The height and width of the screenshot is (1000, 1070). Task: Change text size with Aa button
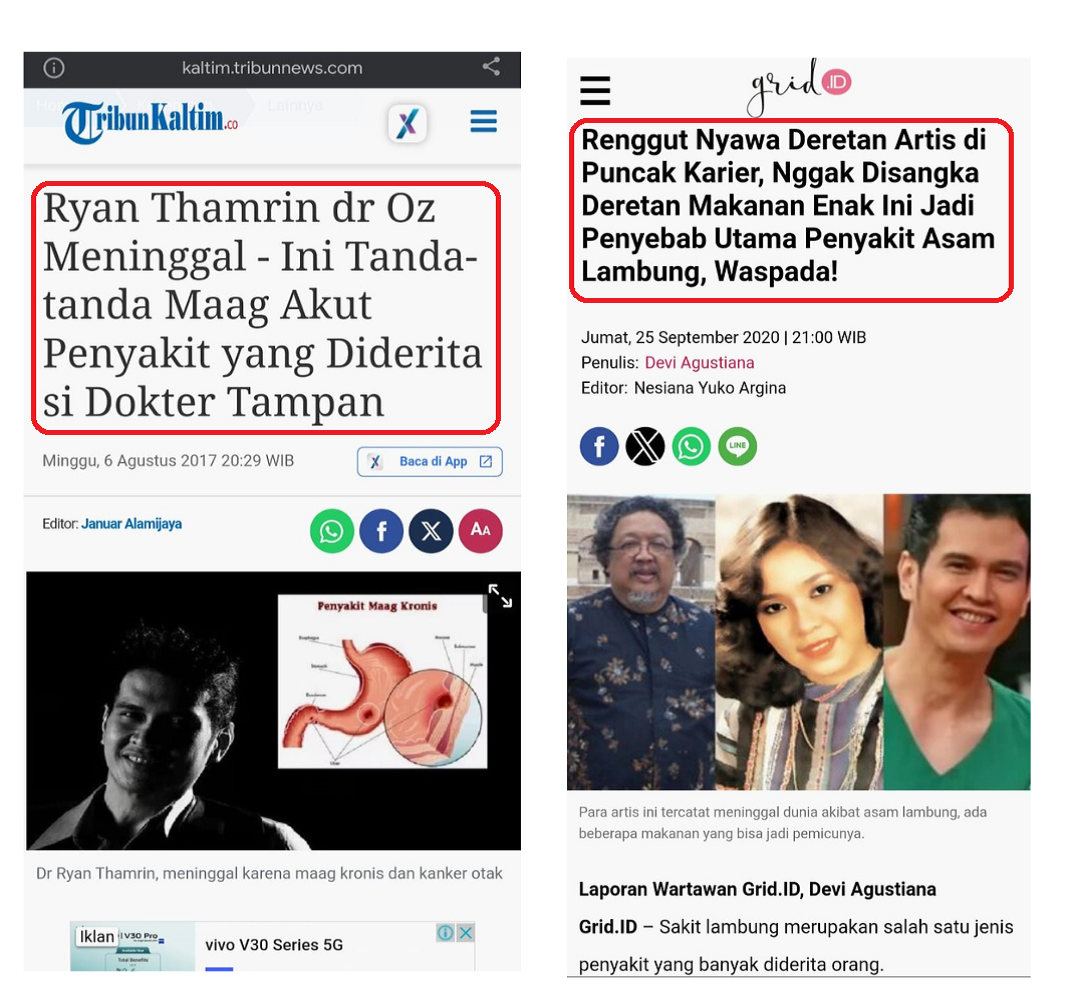(480, 530)
